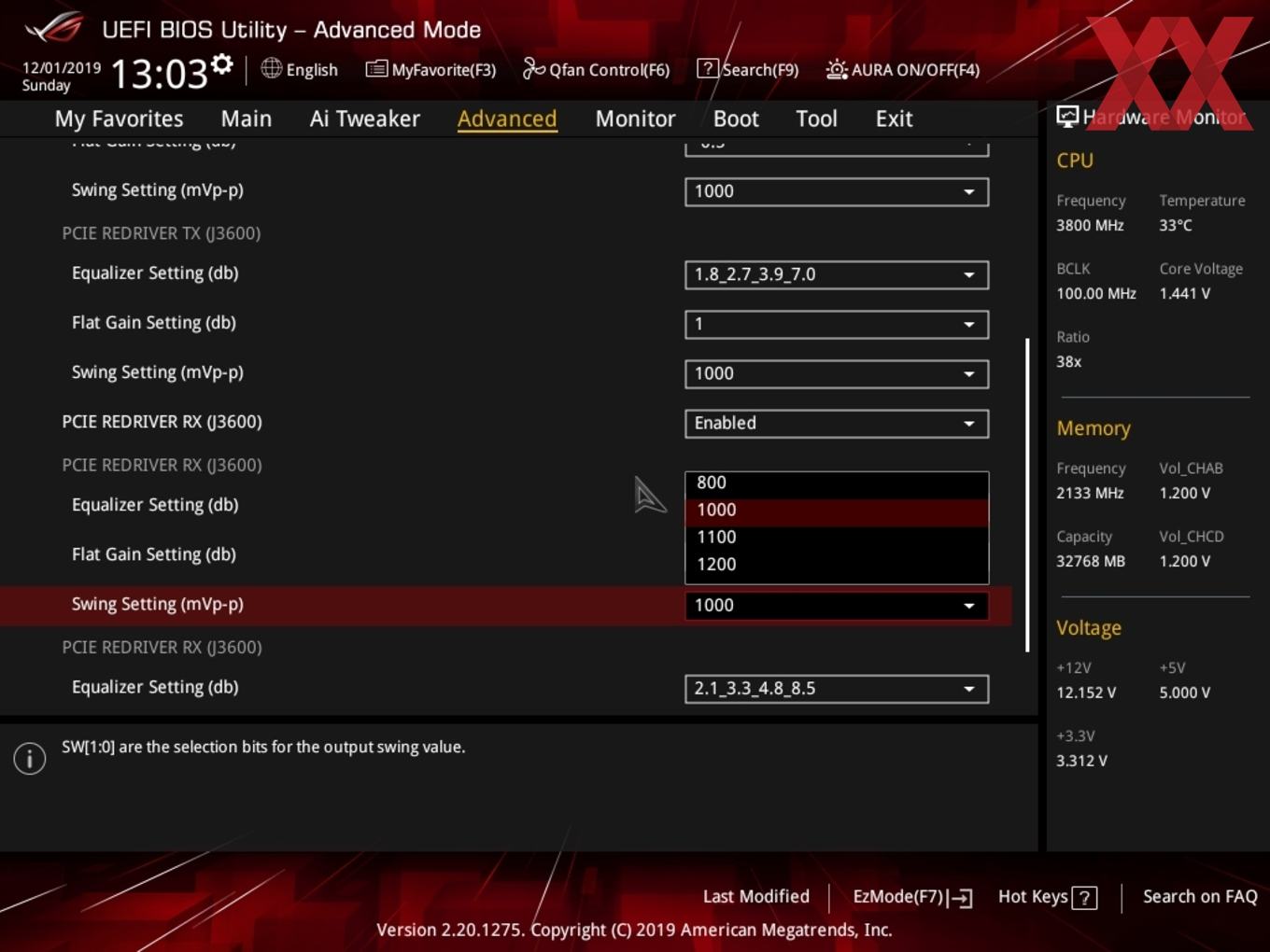Click Ratio value 38x
1270x952 pixels.
pos(1069,361)
